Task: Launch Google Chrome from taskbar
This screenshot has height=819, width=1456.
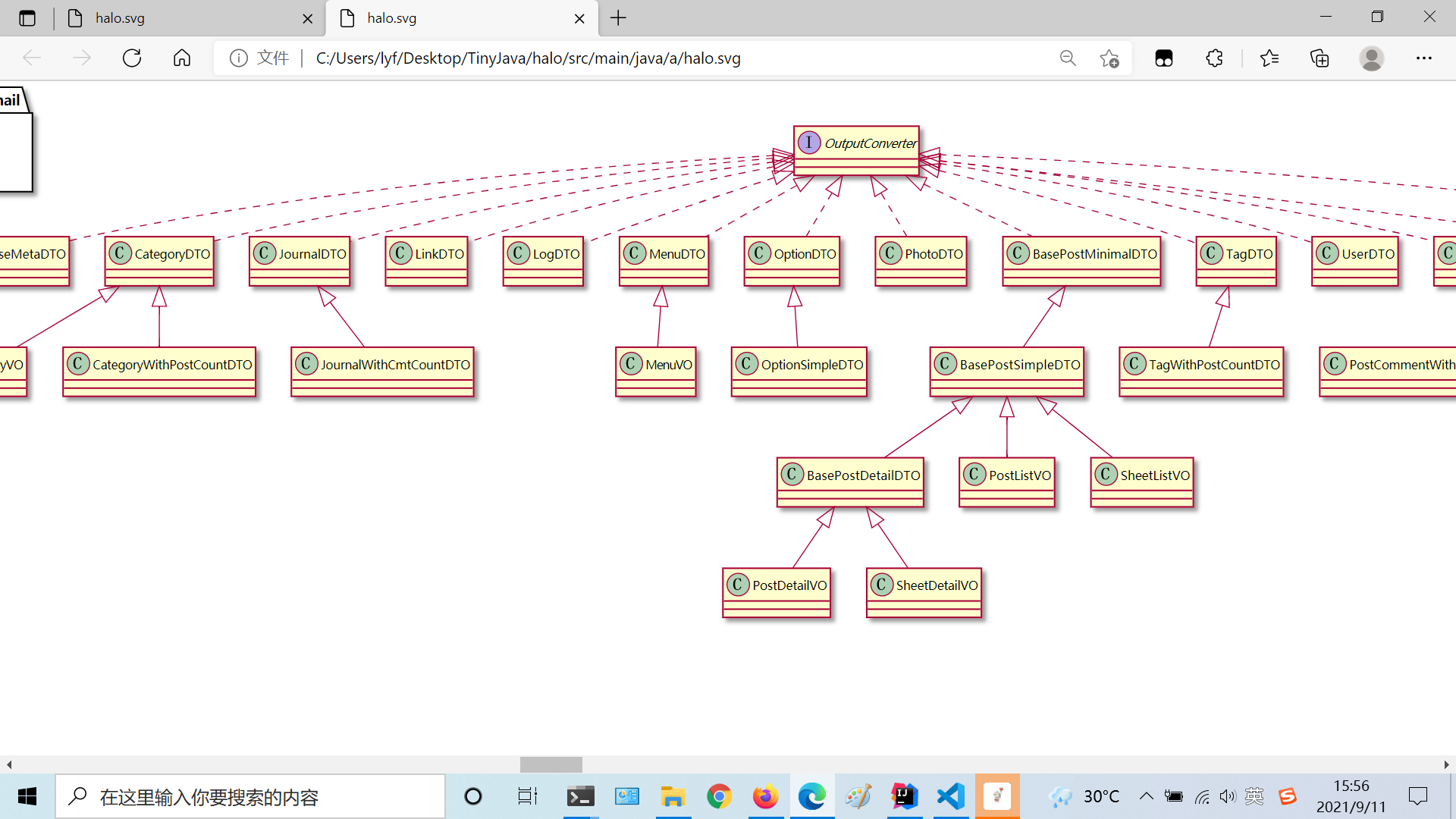Action: point(719,796)
